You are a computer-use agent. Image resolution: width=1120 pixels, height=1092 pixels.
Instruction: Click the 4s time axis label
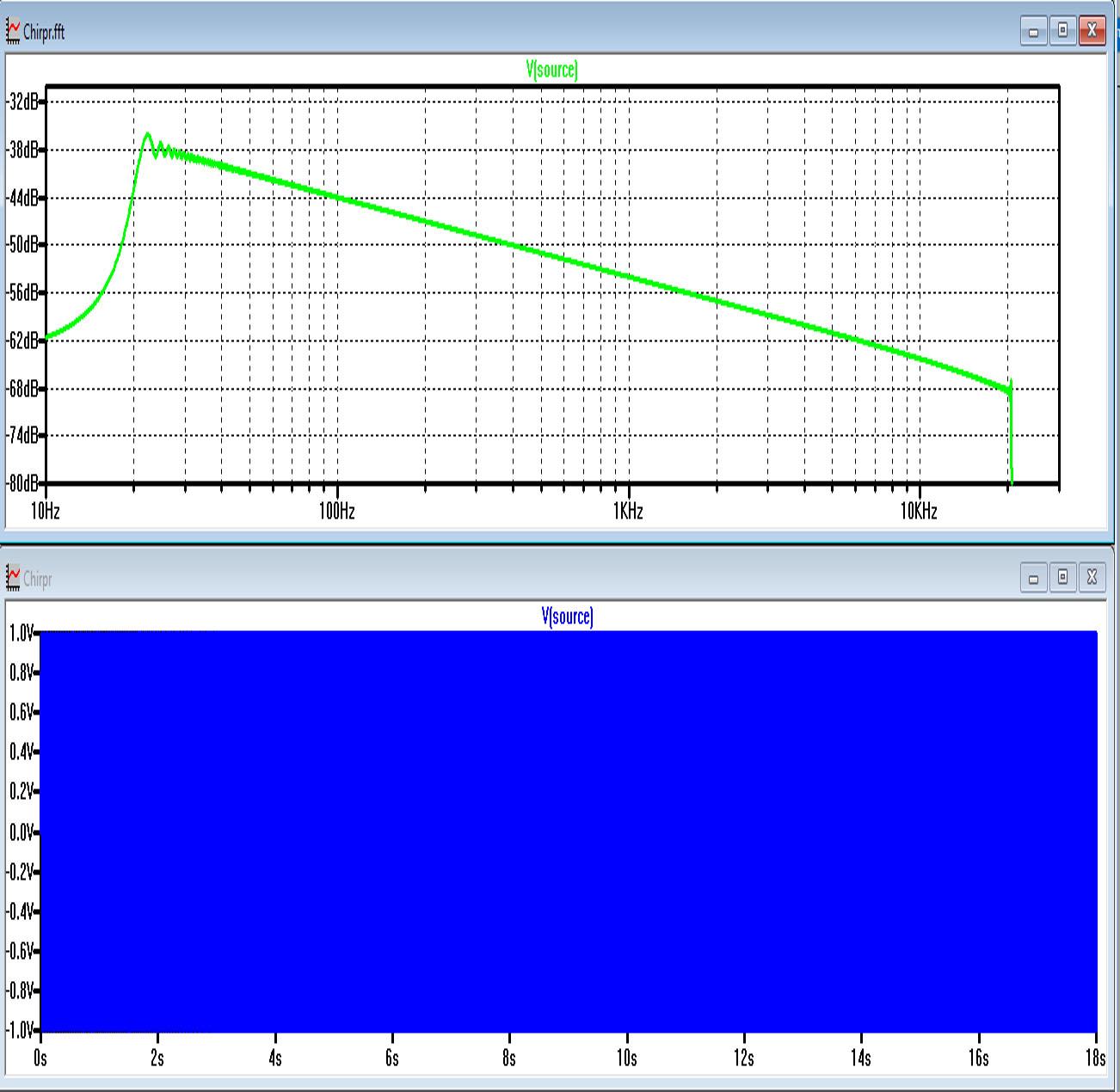275,1058
